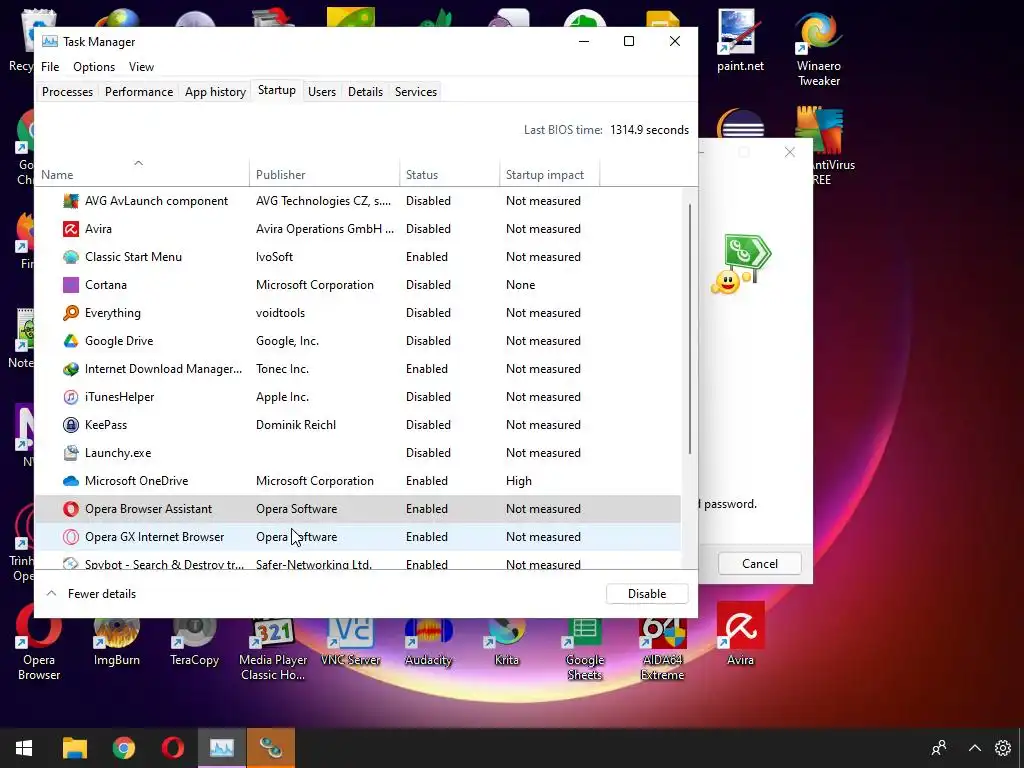Switch to the Processes tab
Screen dimensions: 1024x768
click(67, 91)
